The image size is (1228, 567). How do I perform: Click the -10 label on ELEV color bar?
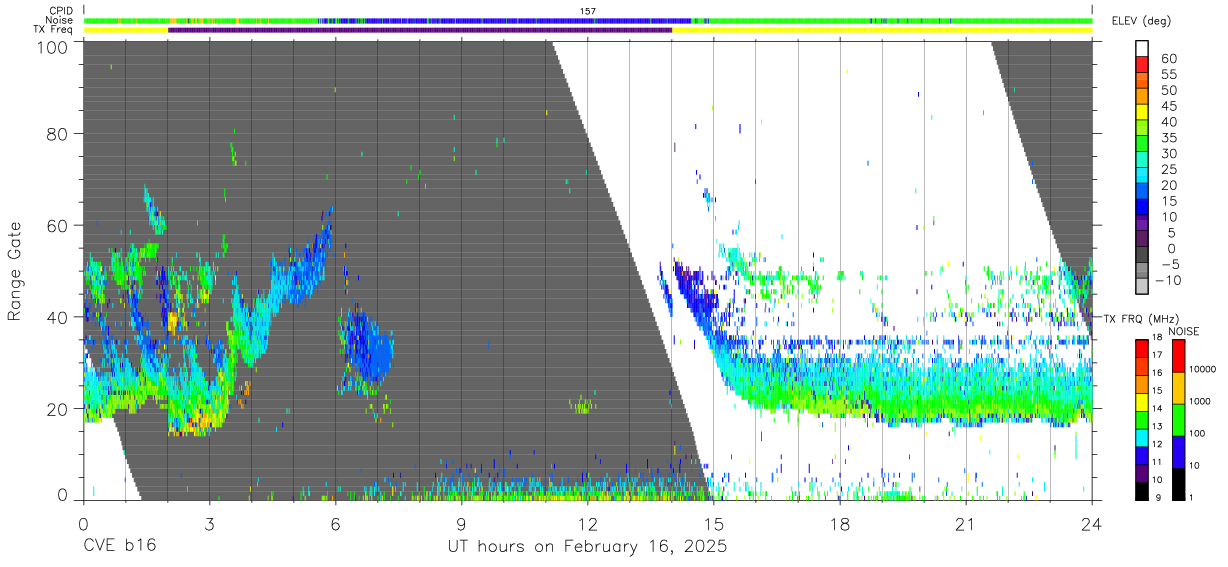[x=1169, y=280]
